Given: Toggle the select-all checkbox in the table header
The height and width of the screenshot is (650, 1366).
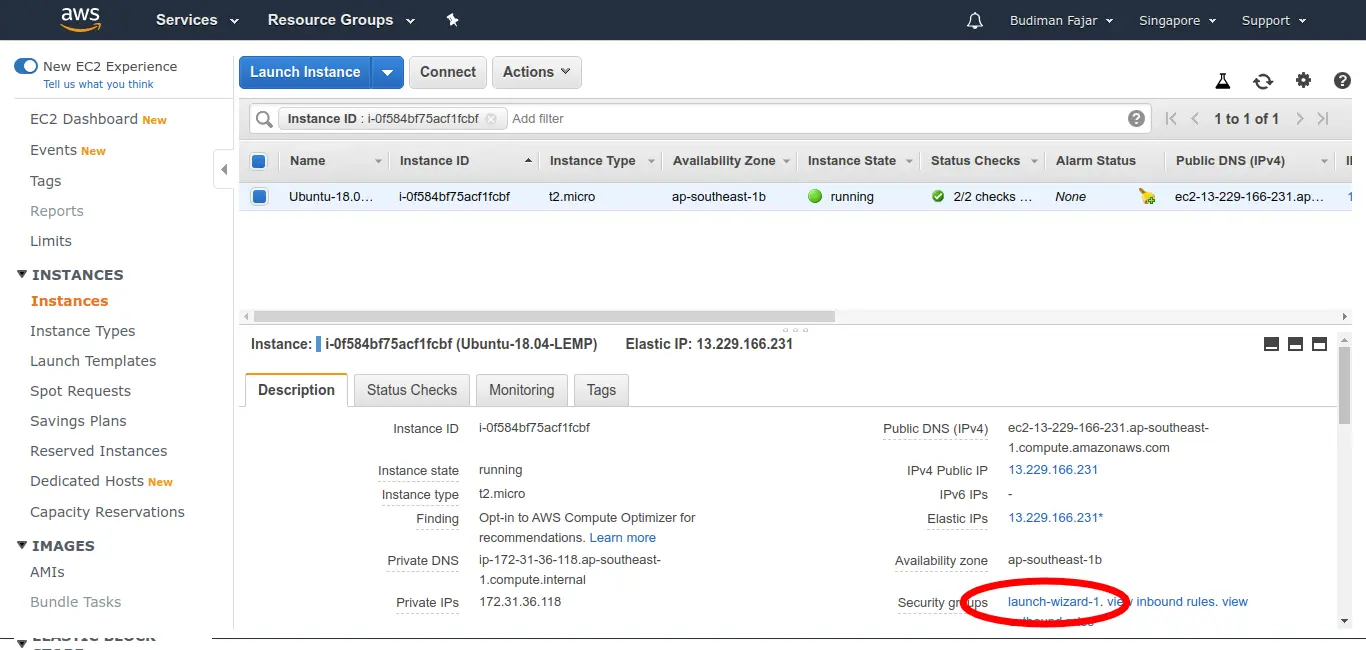Looking at the screenshot, I should point(259,161).
